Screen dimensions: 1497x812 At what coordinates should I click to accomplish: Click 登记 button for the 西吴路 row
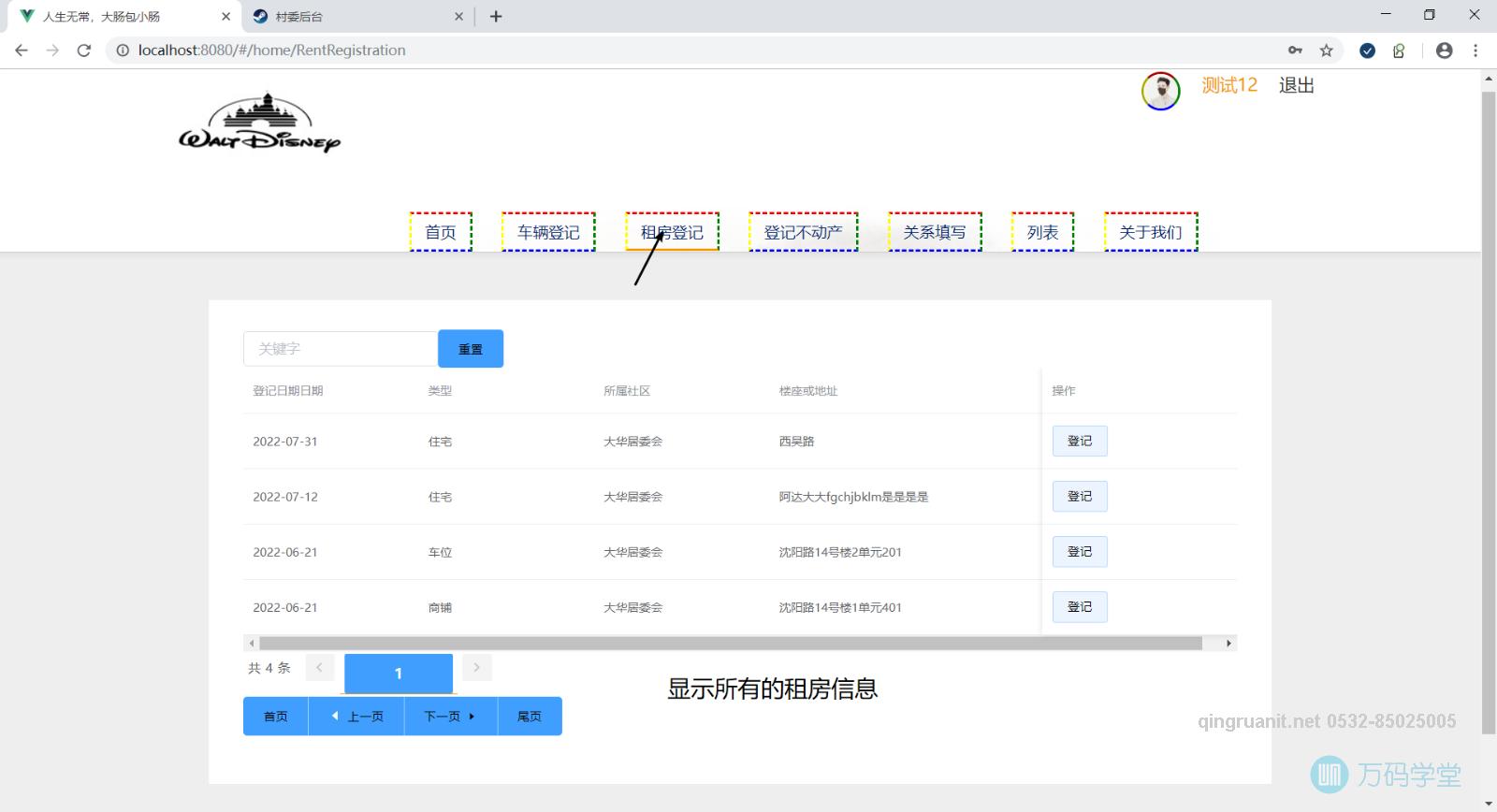point(1080,441)
